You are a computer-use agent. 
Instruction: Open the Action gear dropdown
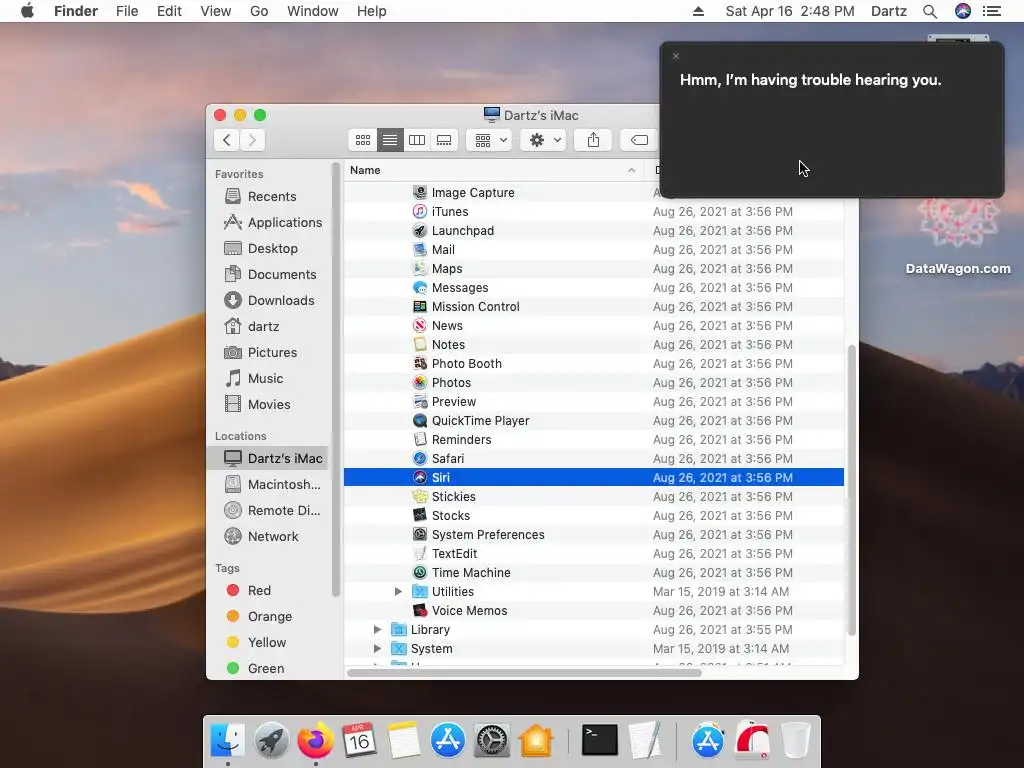[543, 140]
